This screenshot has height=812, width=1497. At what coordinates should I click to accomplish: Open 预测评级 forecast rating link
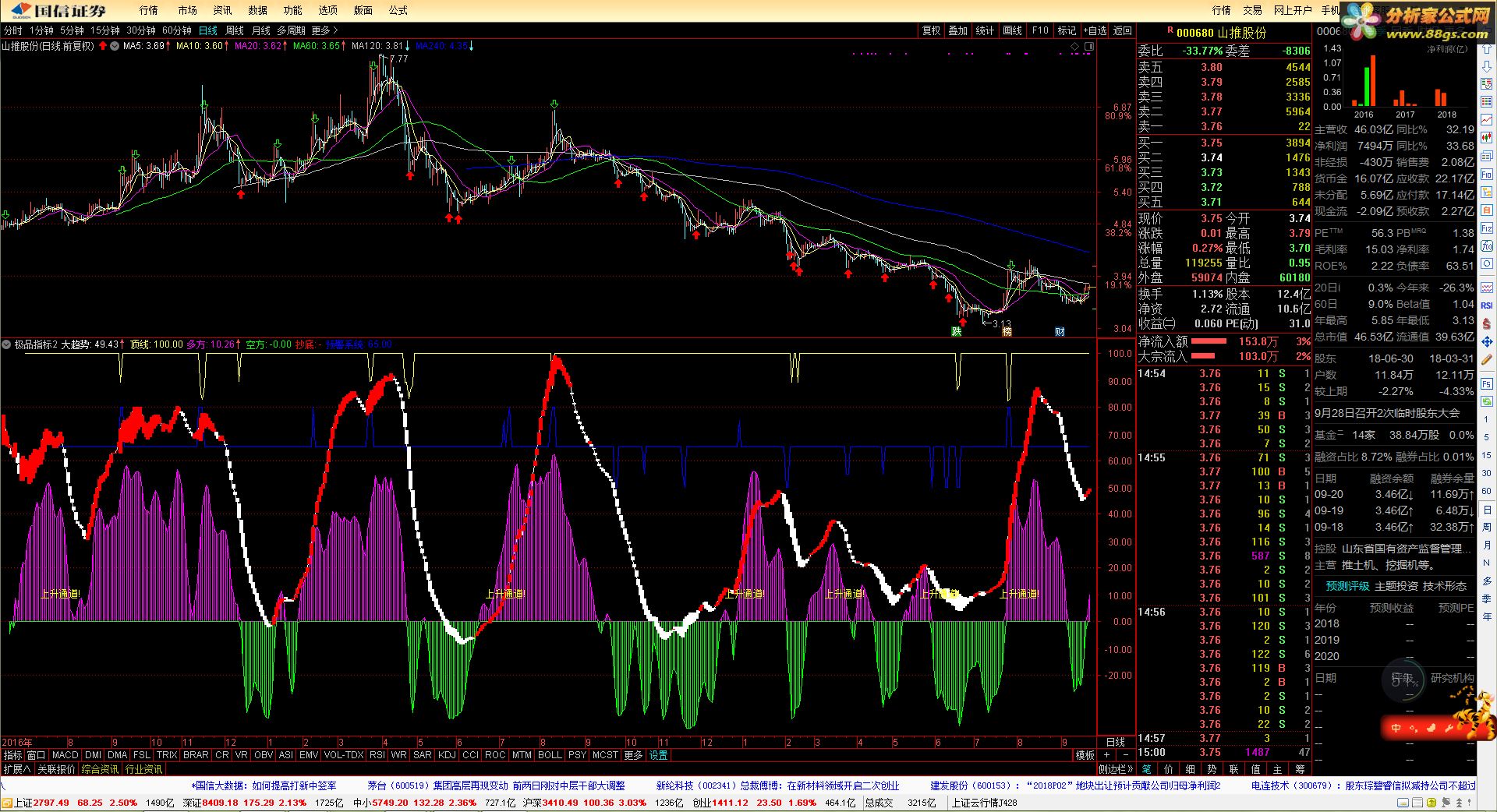pos(1347,586)
